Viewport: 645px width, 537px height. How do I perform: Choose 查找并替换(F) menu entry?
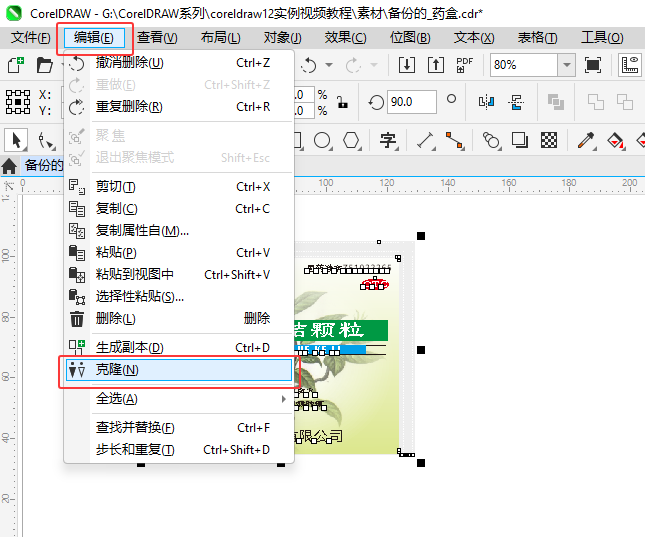point(179,428)
